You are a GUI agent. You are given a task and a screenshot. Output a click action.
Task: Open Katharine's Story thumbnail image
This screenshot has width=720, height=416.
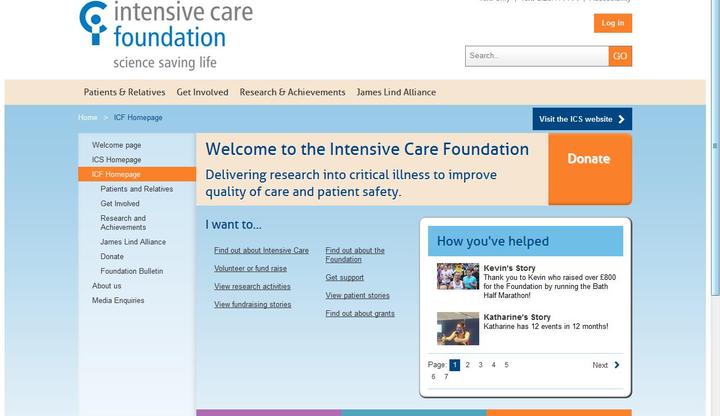[x=457, y=328]
